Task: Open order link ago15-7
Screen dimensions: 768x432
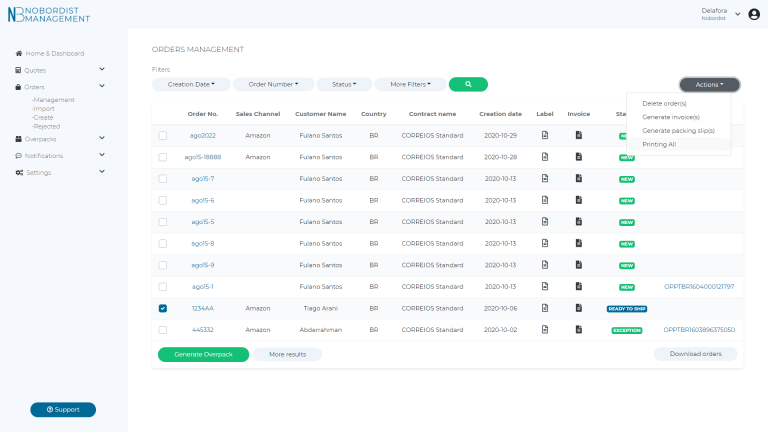Action: [202, 178]
